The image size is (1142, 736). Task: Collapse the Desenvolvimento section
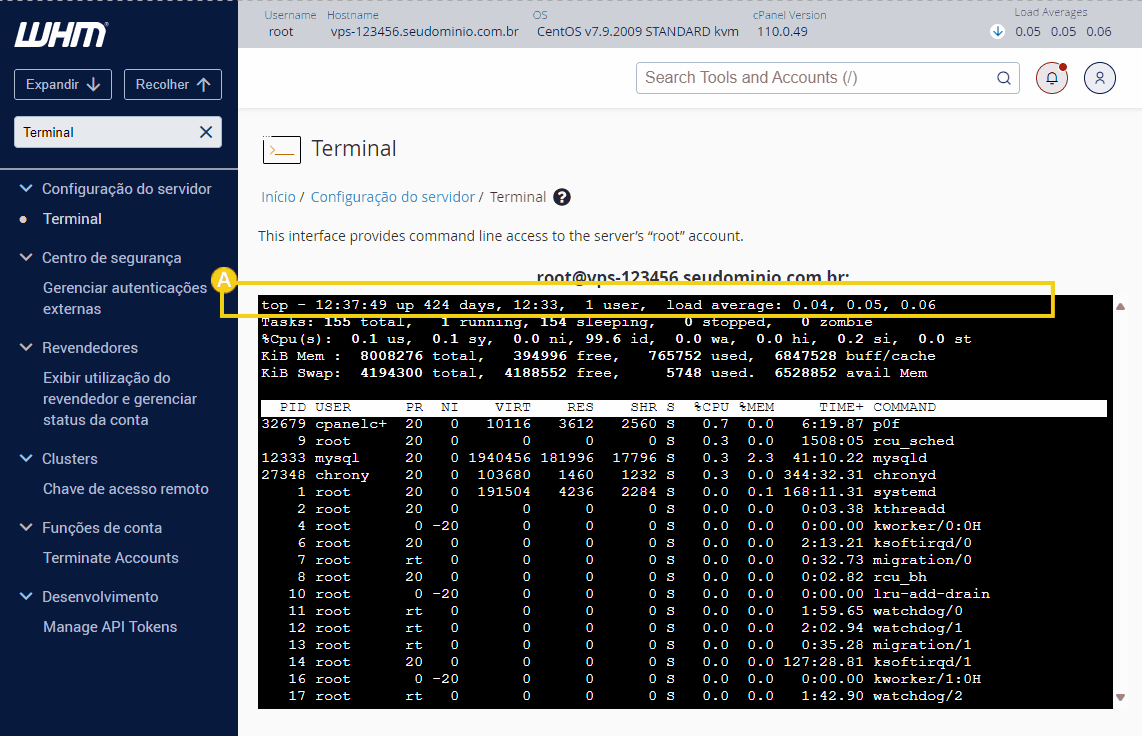24,596
